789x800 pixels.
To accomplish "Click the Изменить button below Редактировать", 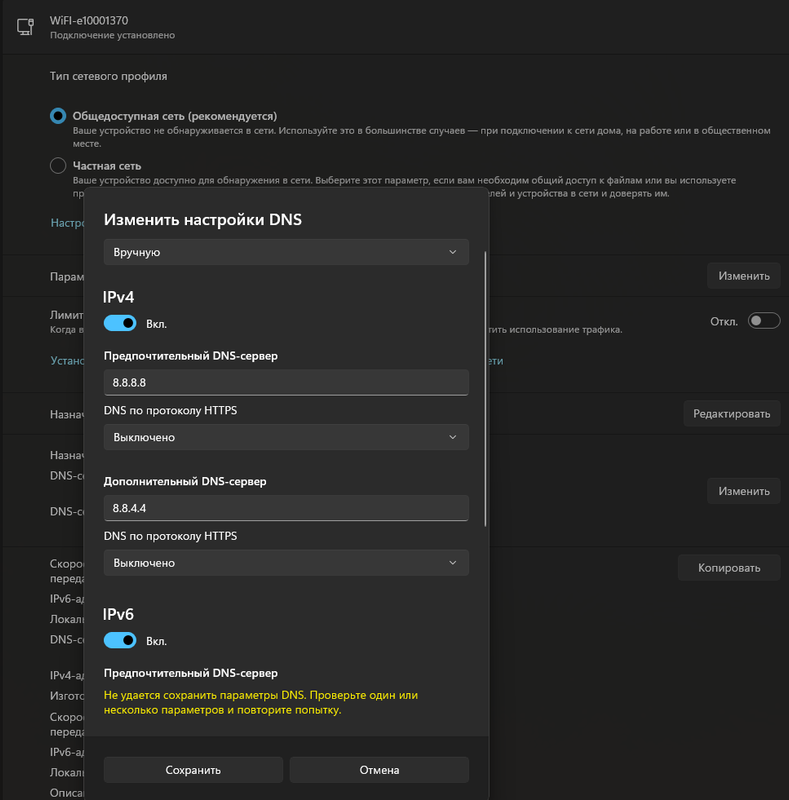I will coord(743,491).
